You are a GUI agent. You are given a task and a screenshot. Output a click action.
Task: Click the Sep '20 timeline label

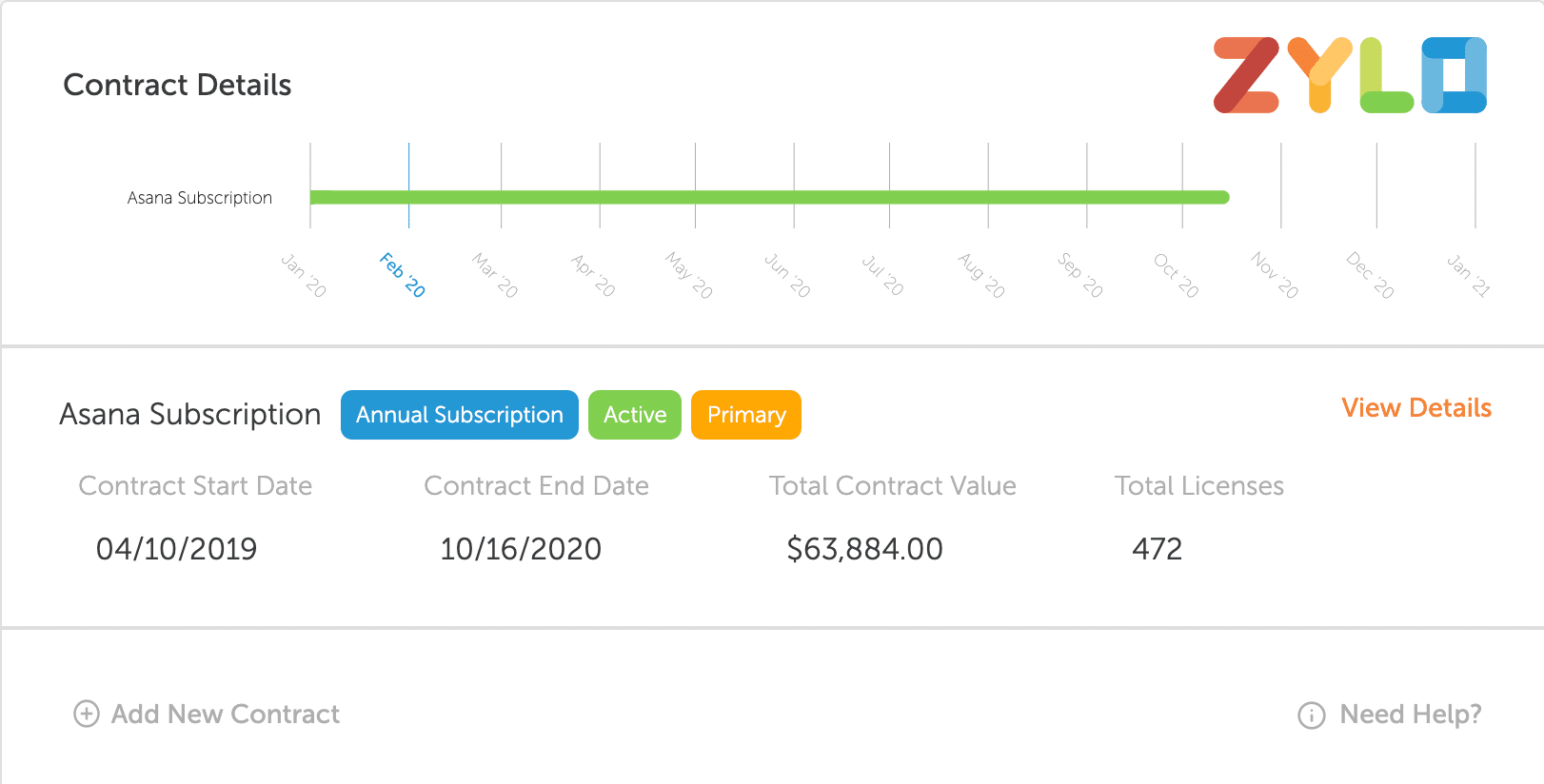(x=1080, y=275)
